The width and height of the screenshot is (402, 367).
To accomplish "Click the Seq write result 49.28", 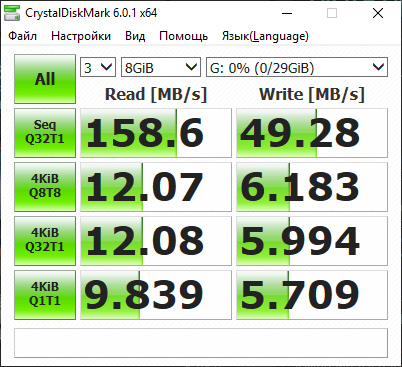I will [x=312, y=133].
